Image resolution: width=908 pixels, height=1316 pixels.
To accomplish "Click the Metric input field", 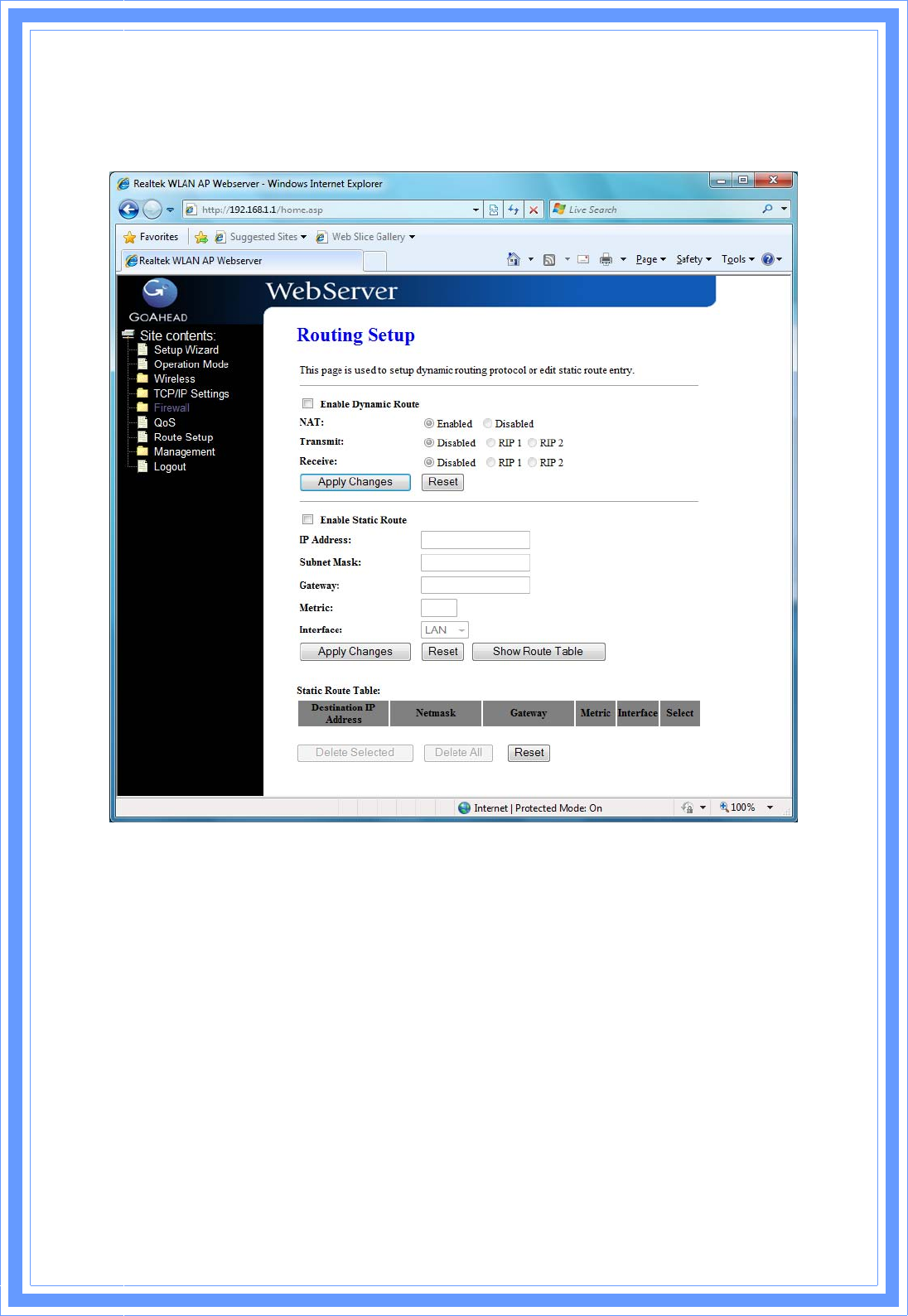I will (439, 608).
